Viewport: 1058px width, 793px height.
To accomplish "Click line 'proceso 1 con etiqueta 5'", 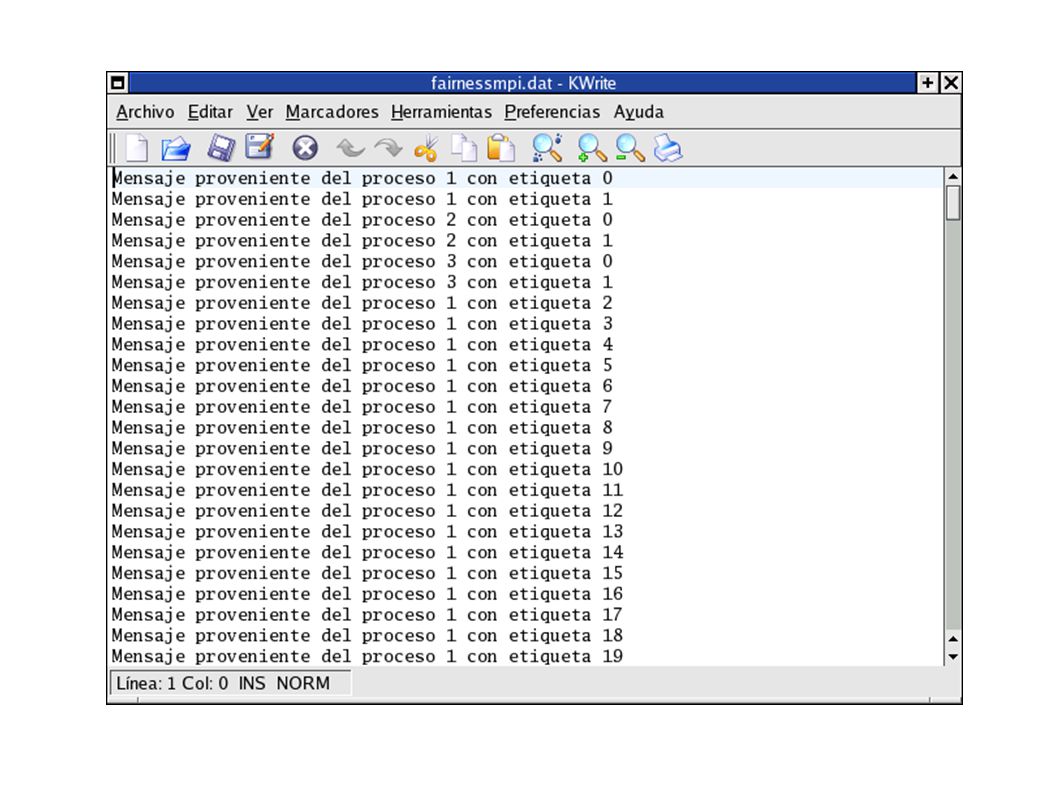I will [x=362, y=365].
